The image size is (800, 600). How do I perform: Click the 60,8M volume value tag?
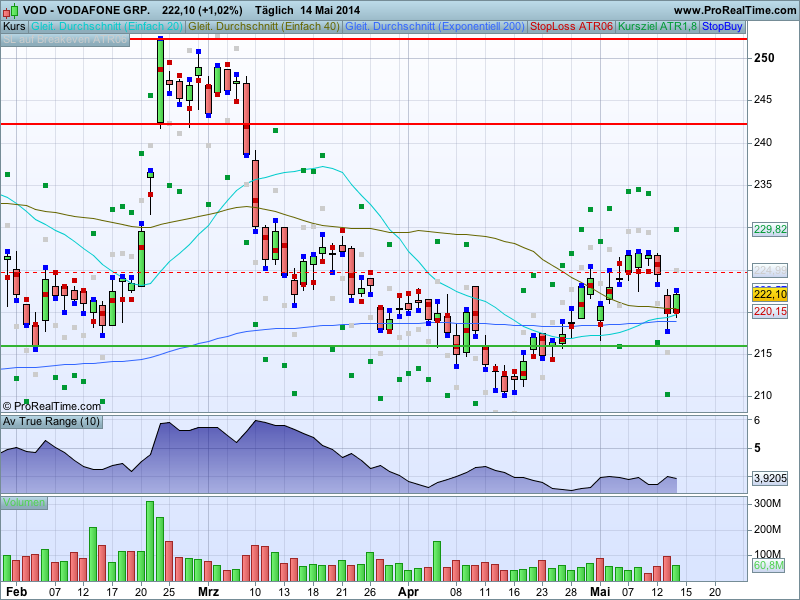click(x=768, y=565)
